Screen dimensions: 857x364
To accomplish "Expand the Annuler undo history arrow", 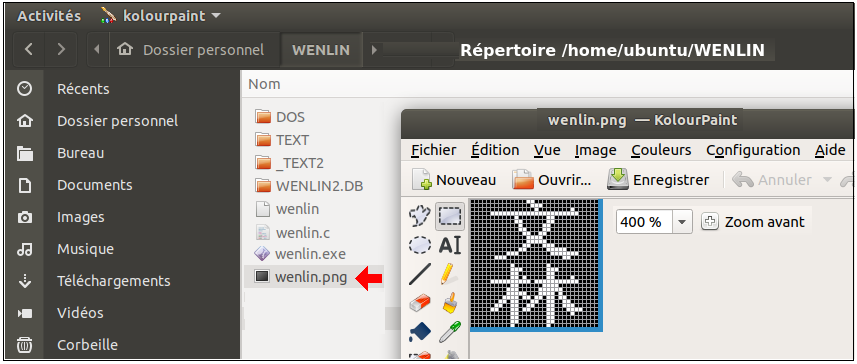I will (x=827, y=180).
